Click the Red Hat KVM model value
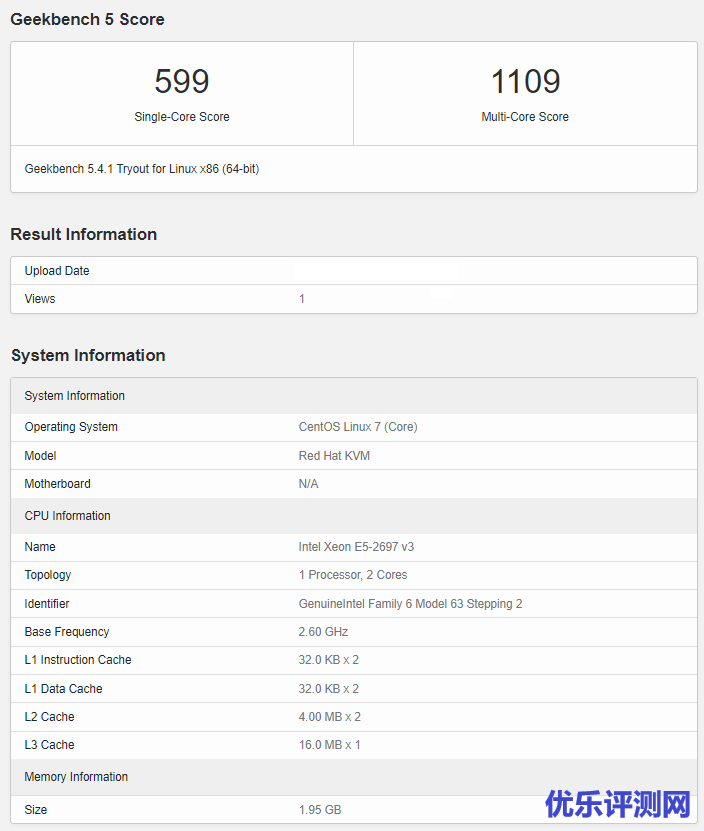Viewport: 704px width, 831px height. 334,456
